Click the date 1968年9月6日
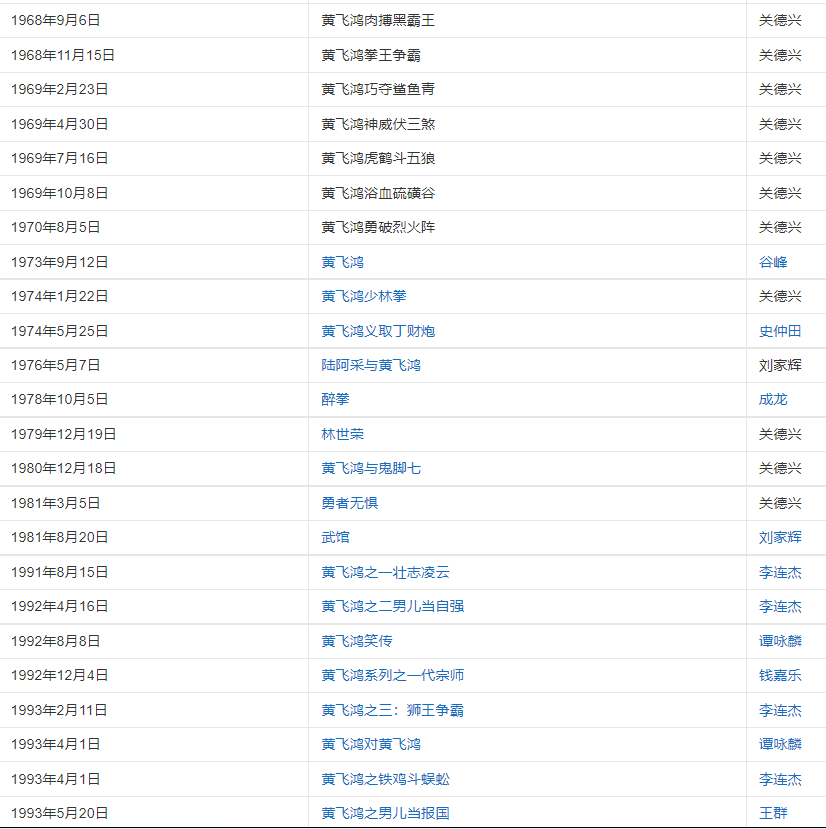The image size is (826, 829). [x=56, y=21]
